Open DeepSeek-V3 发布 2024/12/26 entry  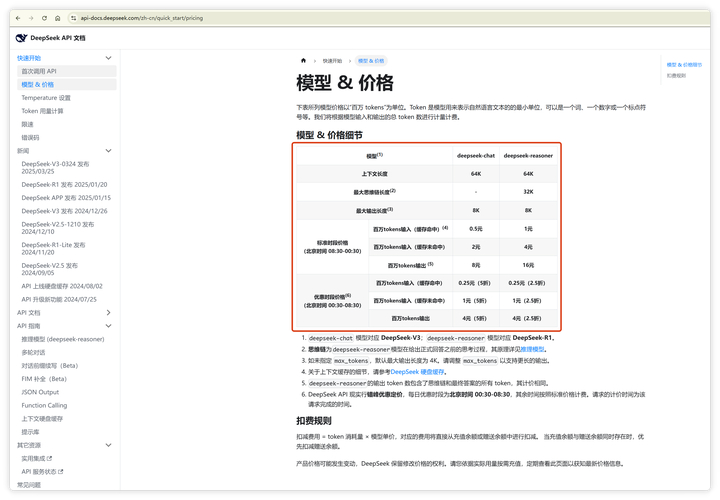point(64,211)
